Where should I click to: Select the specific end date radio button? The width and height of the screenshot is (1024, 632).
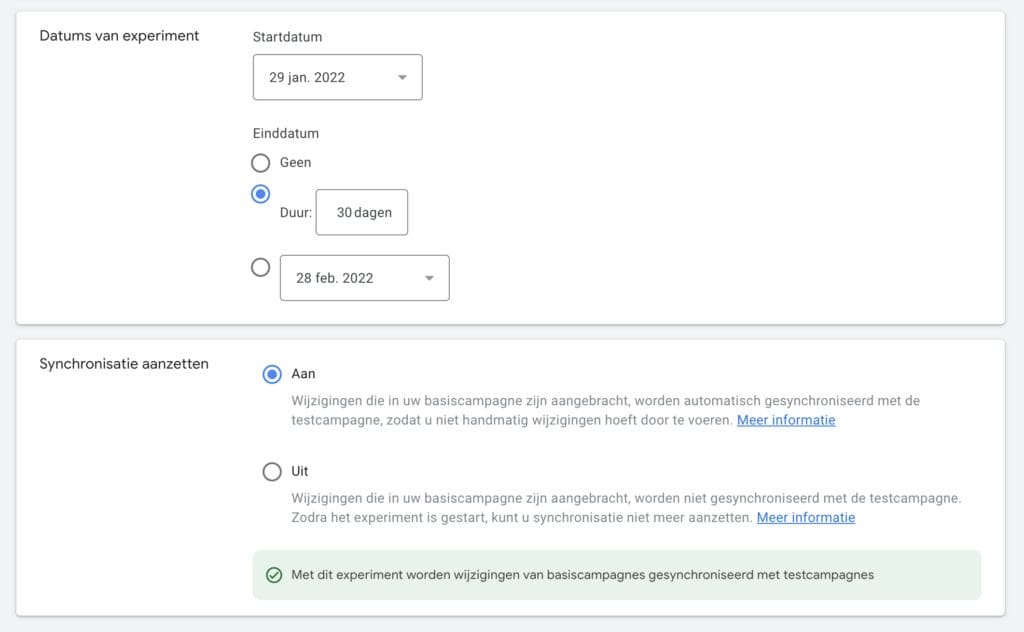coord(261,267)
